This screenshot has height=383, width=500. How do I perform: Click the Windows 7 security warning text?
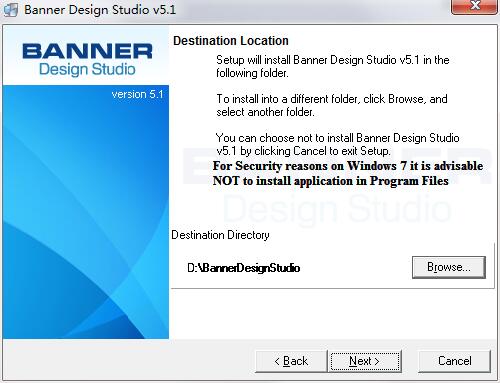tap(348, 173)
